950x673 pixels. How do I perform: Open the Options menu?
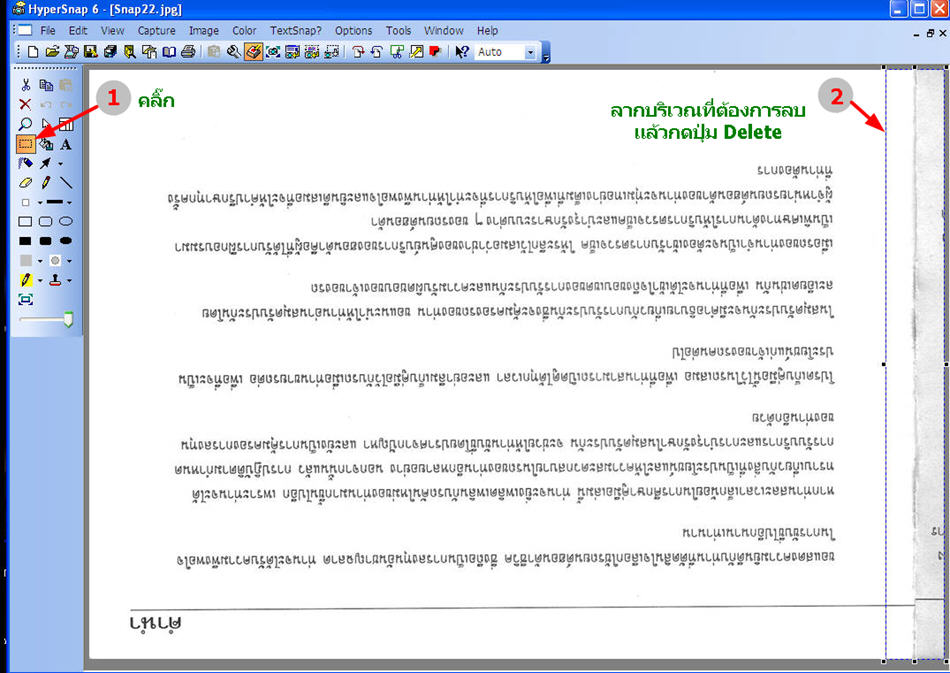(353, 30)
